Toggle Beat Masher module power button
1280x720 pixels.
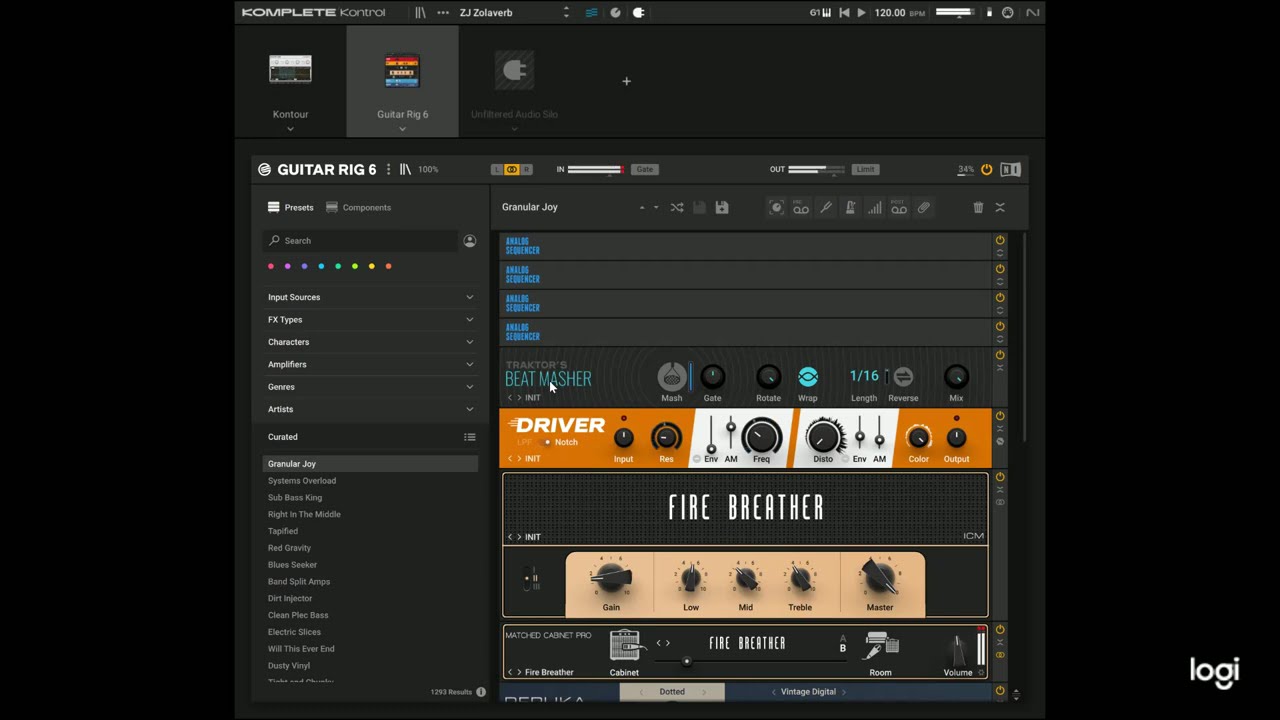tap(999, 355)
